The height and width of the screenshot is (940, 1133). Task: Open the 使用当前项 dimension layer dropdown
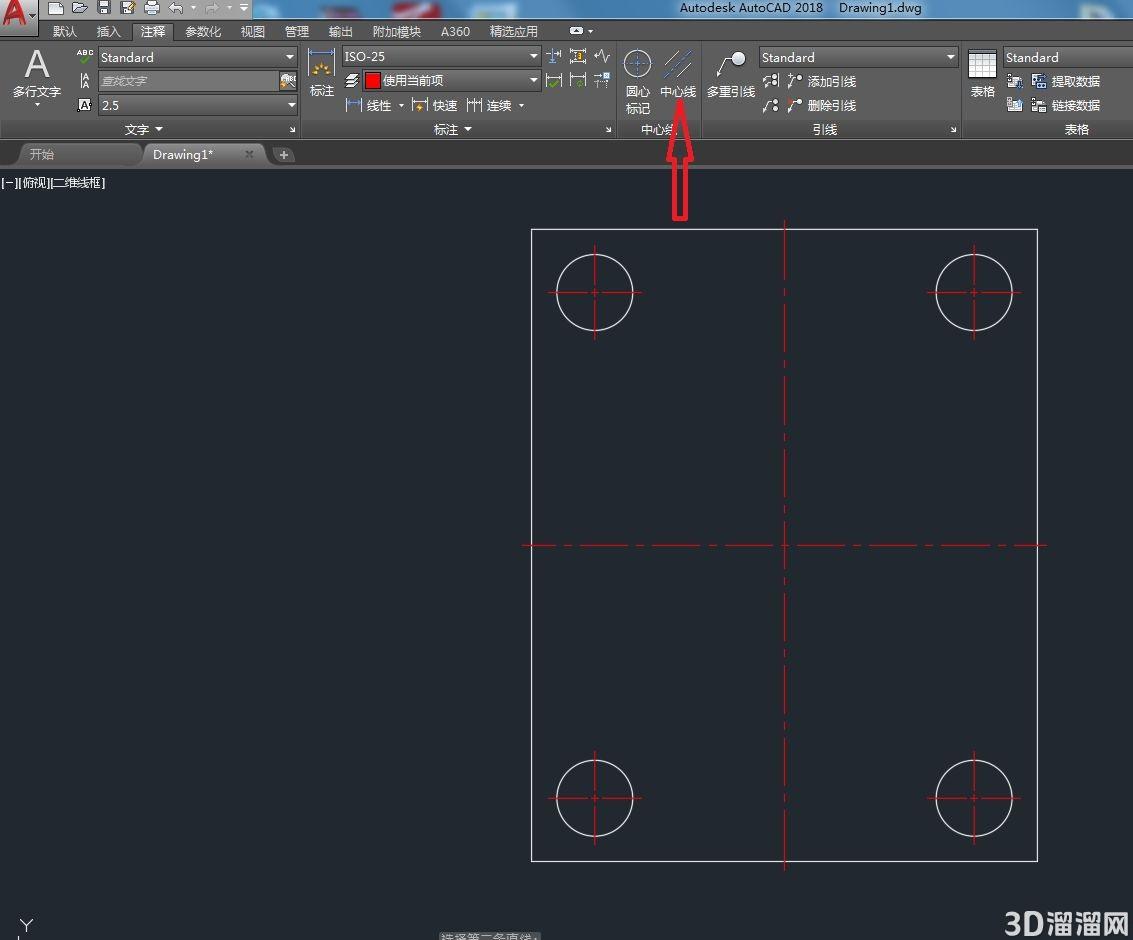[452, 80]
